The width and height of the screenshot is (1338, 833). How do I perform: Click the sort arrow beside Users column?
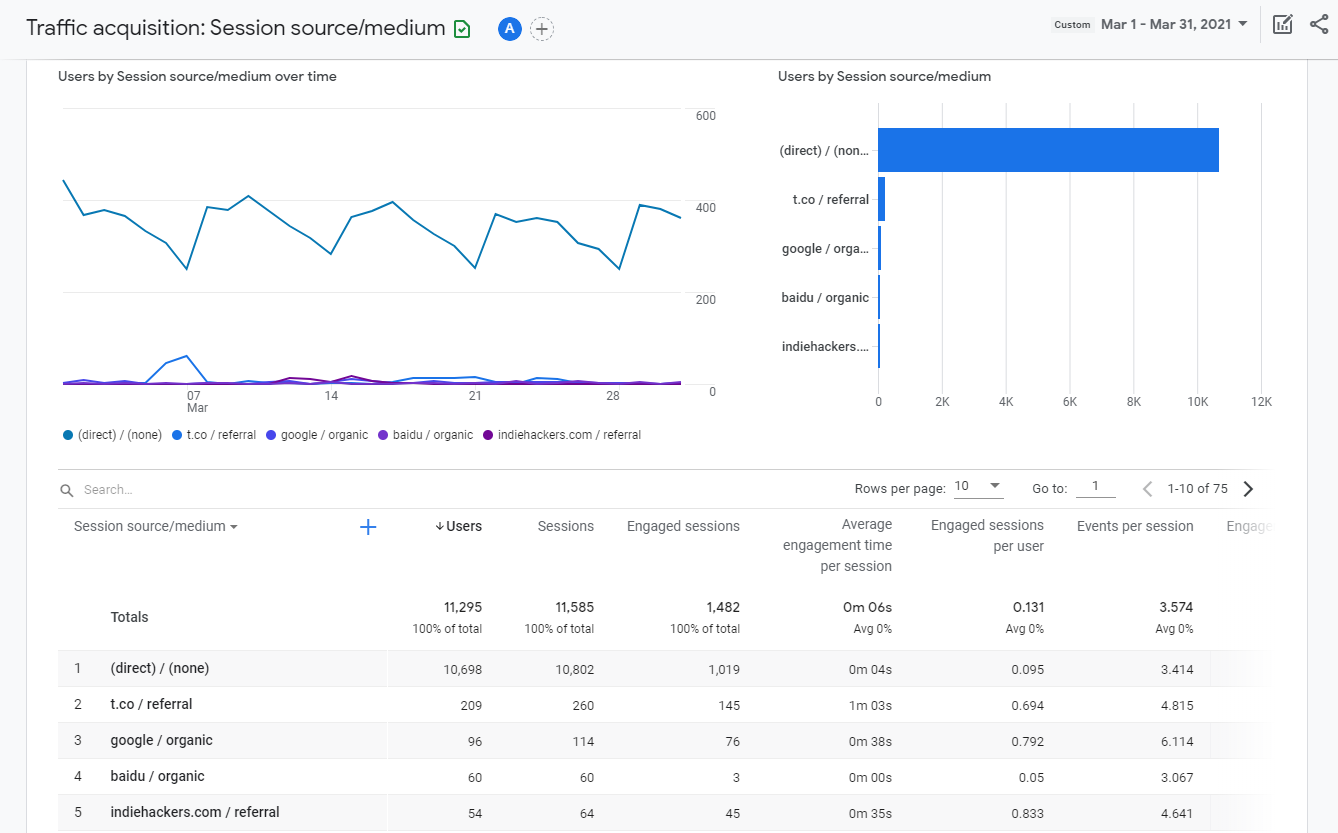click(439, 527)
